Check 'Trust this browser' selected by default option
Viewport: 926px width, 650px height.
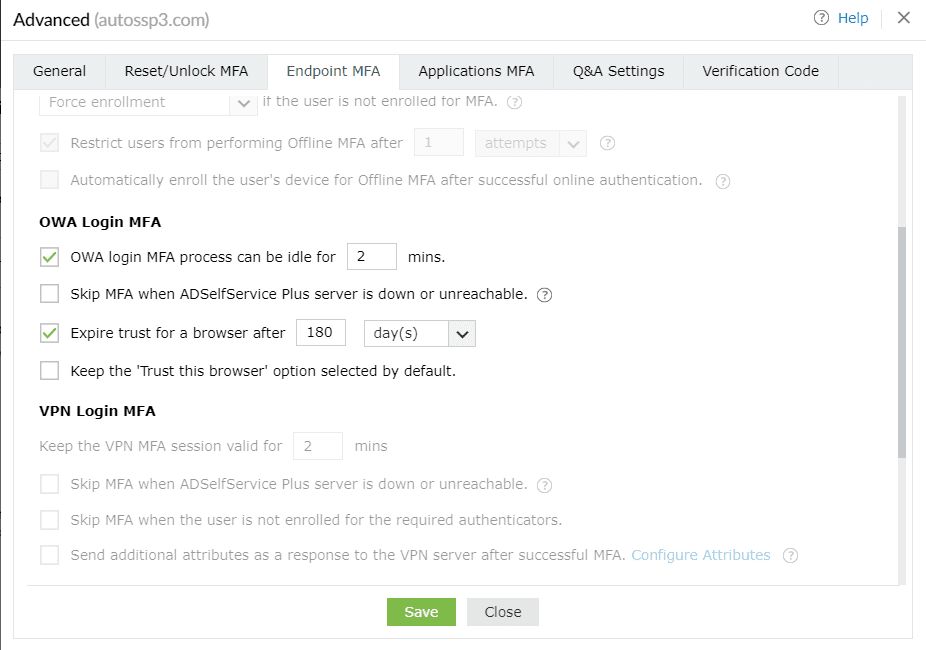point(49,371)
